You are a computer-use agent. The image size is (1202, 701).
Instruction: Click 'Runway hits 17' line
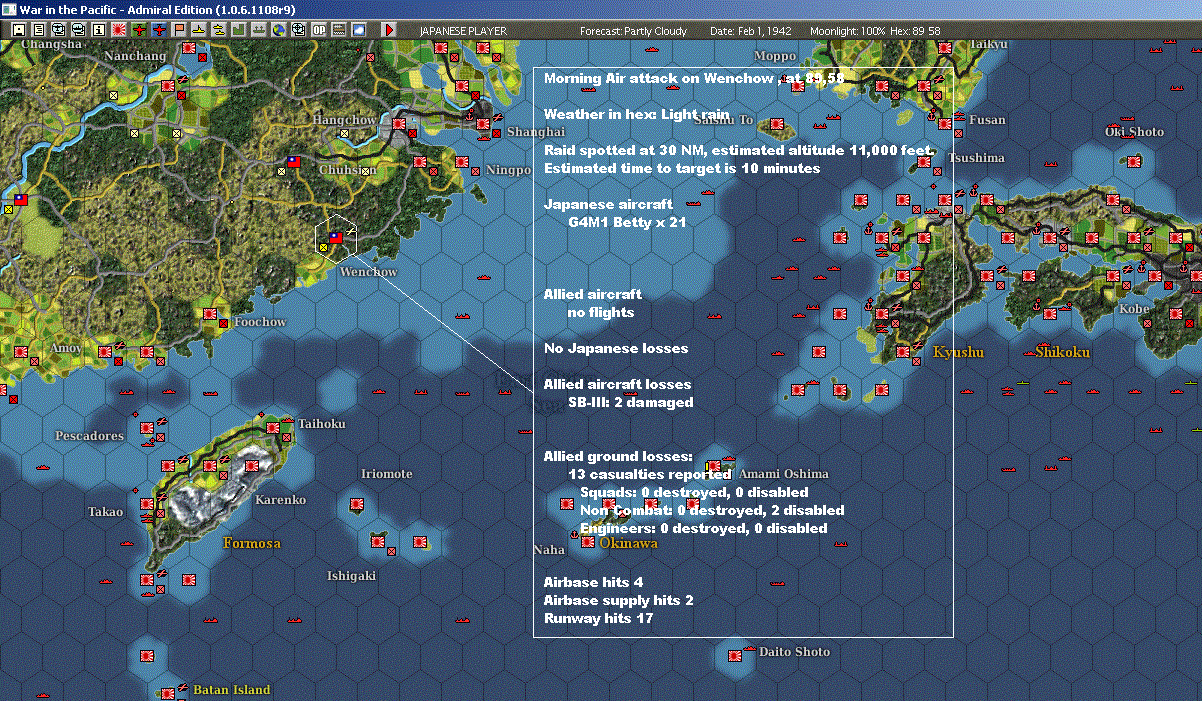pyautogui.click(x=599, y=618)
